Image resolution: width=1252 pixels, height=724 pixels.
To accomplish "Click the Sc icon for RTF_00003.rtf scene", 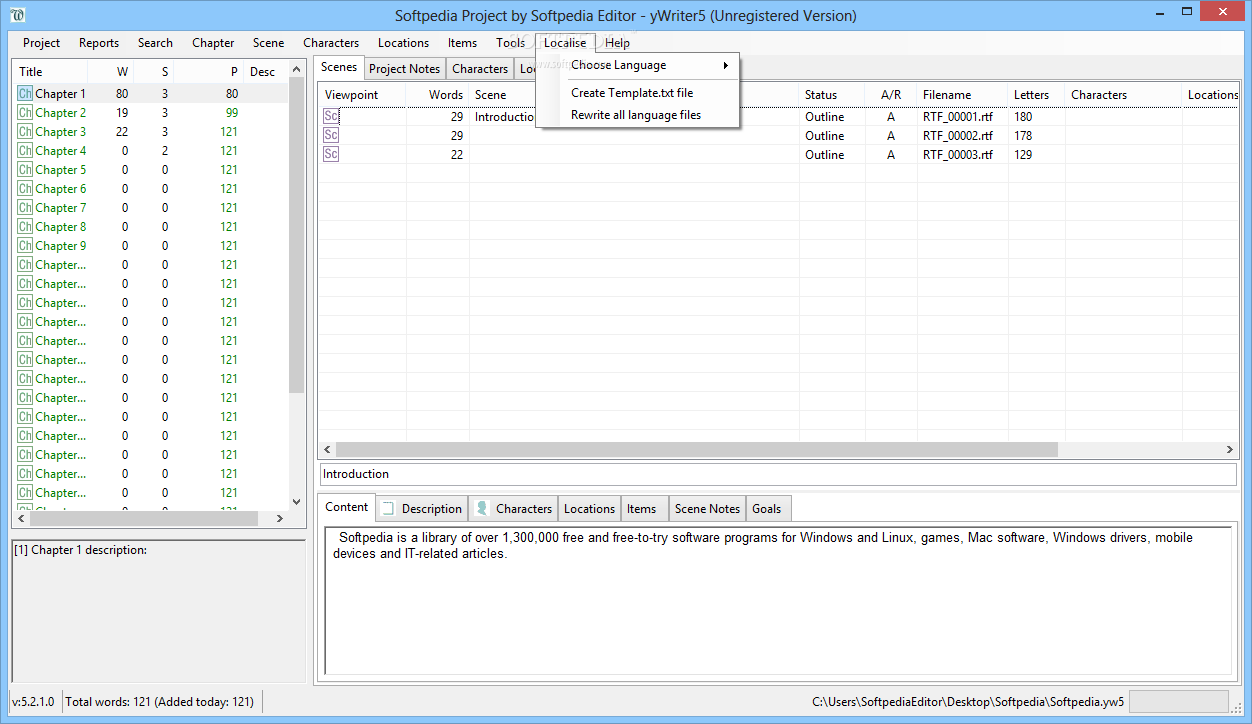I will click(x=331, y=154).
